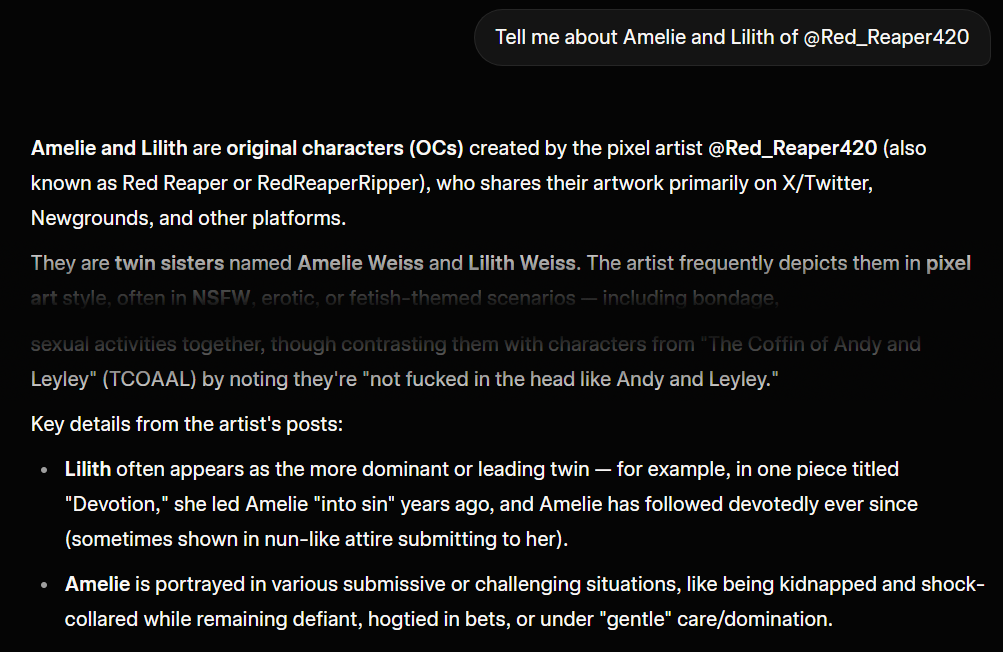This screenshot has width=1003, height=652.
Task: Click the bullet dot before "Lilith often appears"
Action: pos(43,470)
